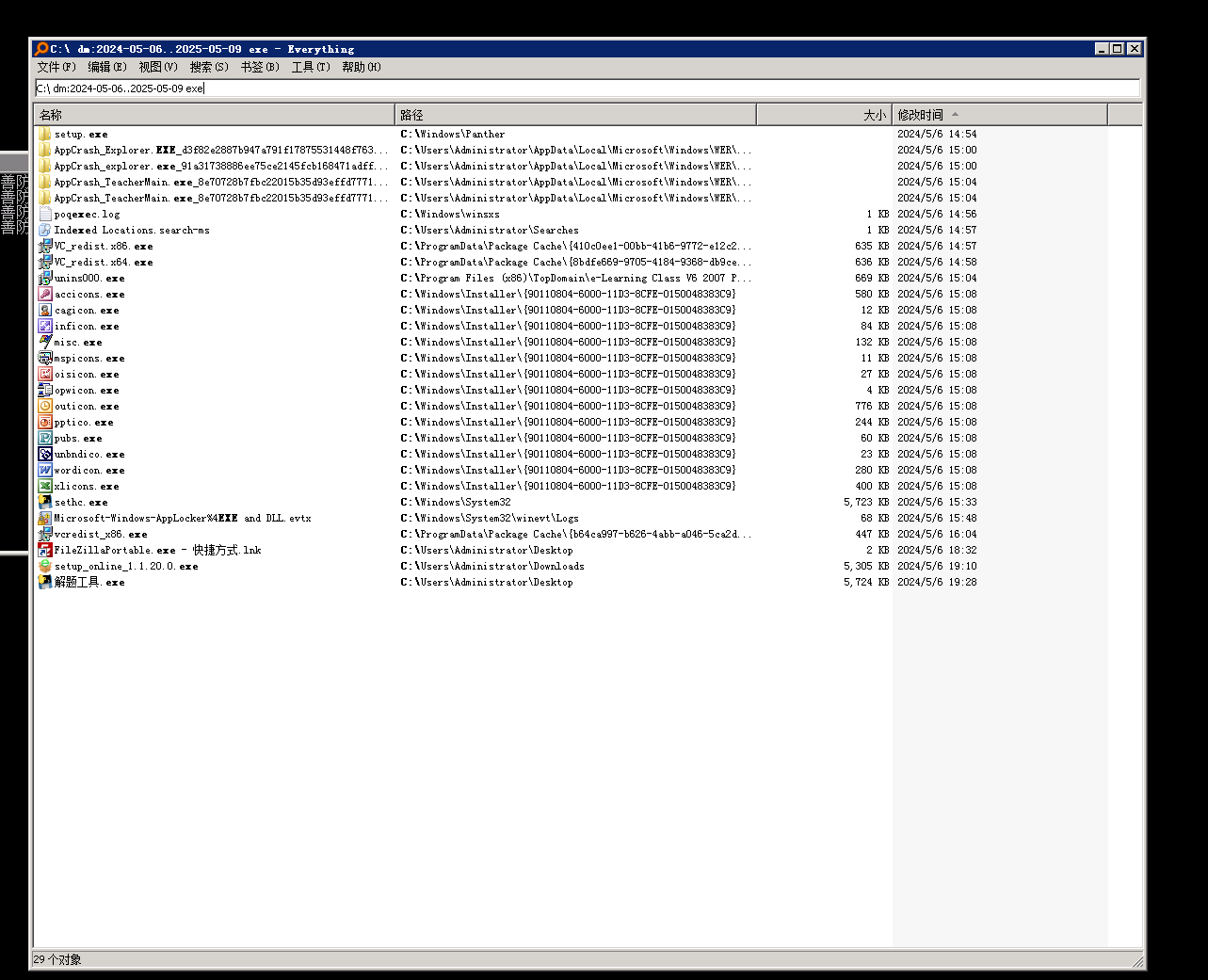This screenshot has width=1208, height=980.
Task: Click the 2024/5/6 15:48 modified time
Action: [x=937, y=519]
